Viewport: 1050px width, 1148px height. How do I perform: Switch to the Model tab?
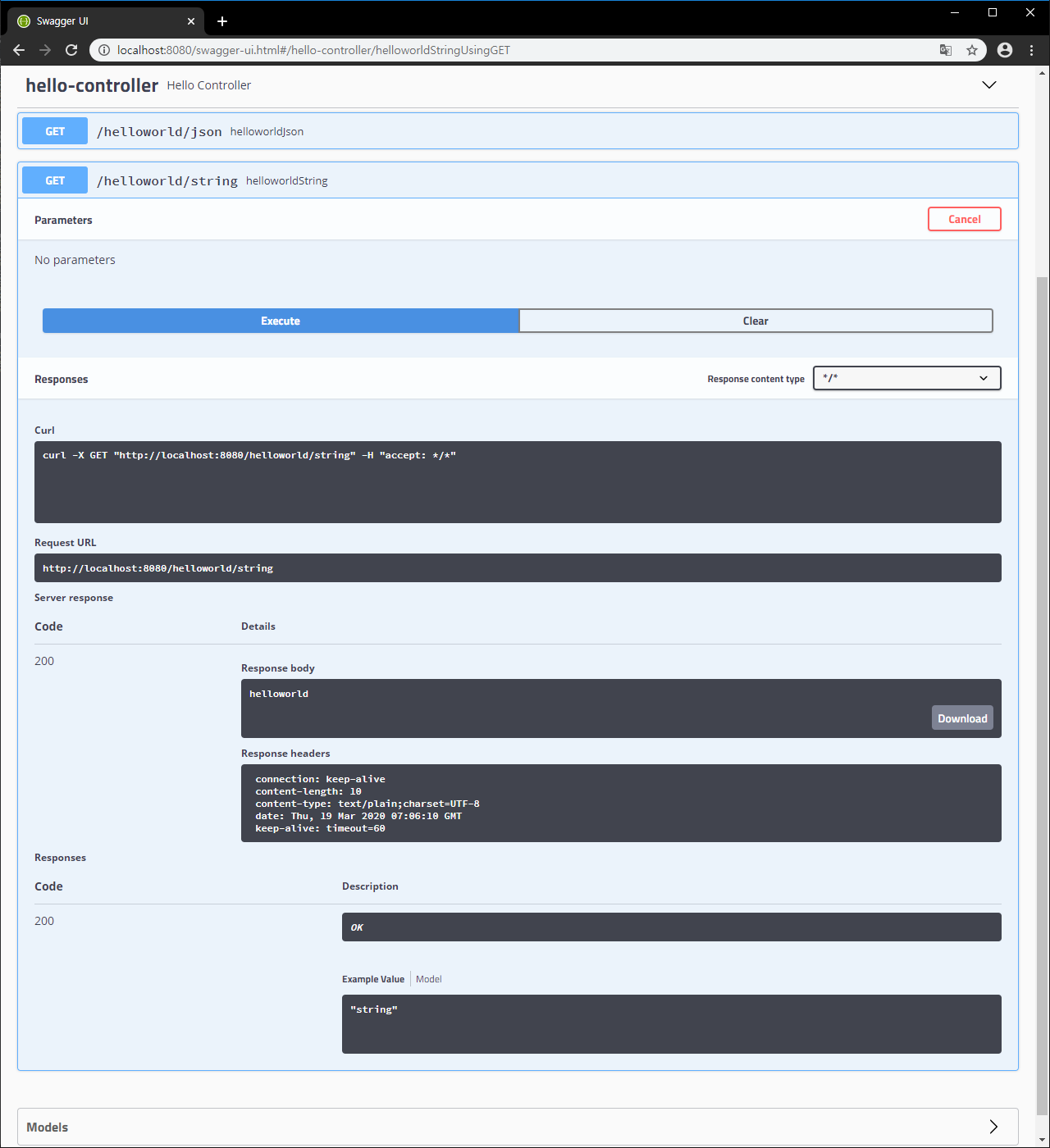[429, 979]
